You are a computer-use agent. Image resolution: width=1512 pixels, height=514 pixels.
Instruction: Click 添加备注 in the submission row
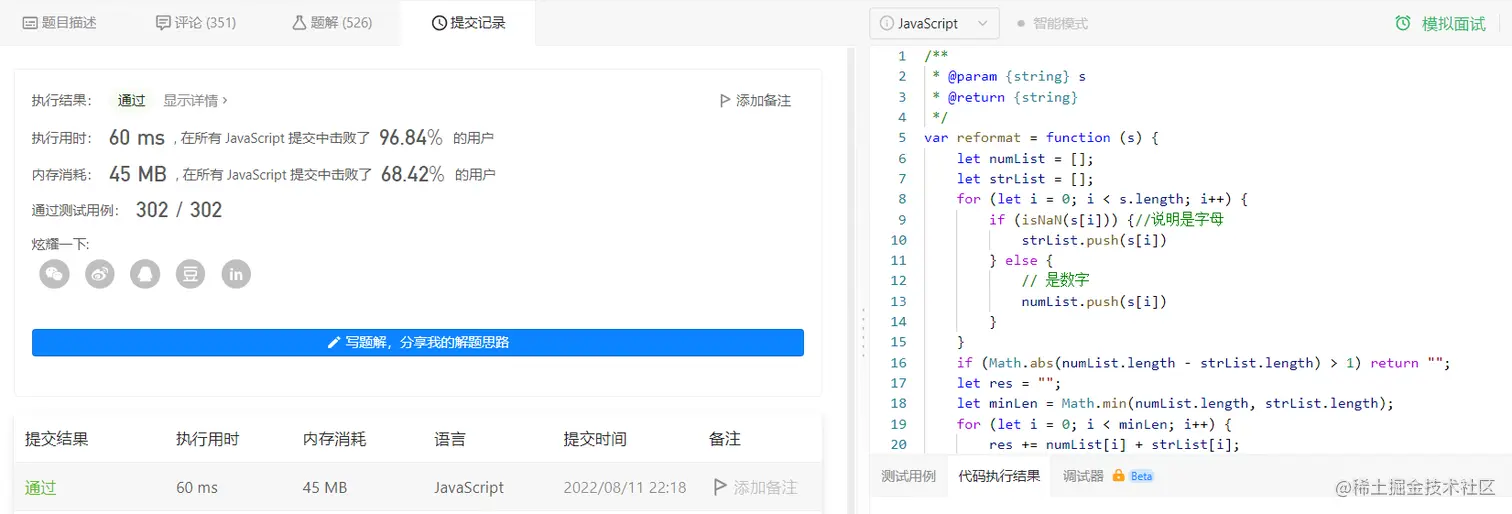(755, 487)
